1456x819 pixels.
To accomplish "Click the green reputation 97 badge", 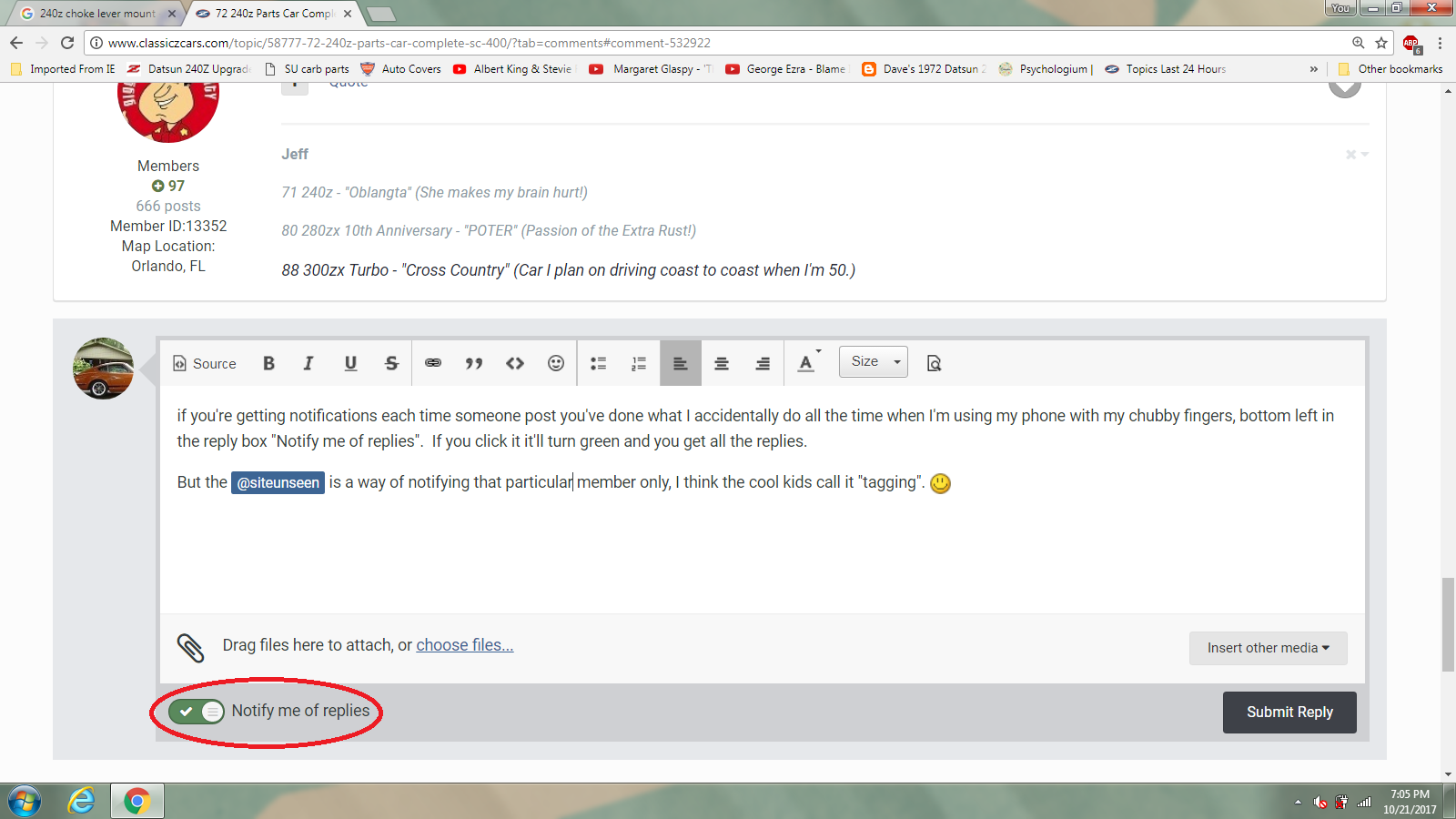I will pos(168,186).
